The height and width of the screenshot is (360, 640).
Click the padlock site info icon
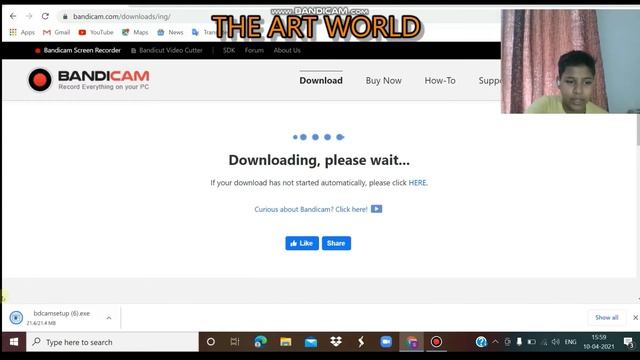coord(65,17)
